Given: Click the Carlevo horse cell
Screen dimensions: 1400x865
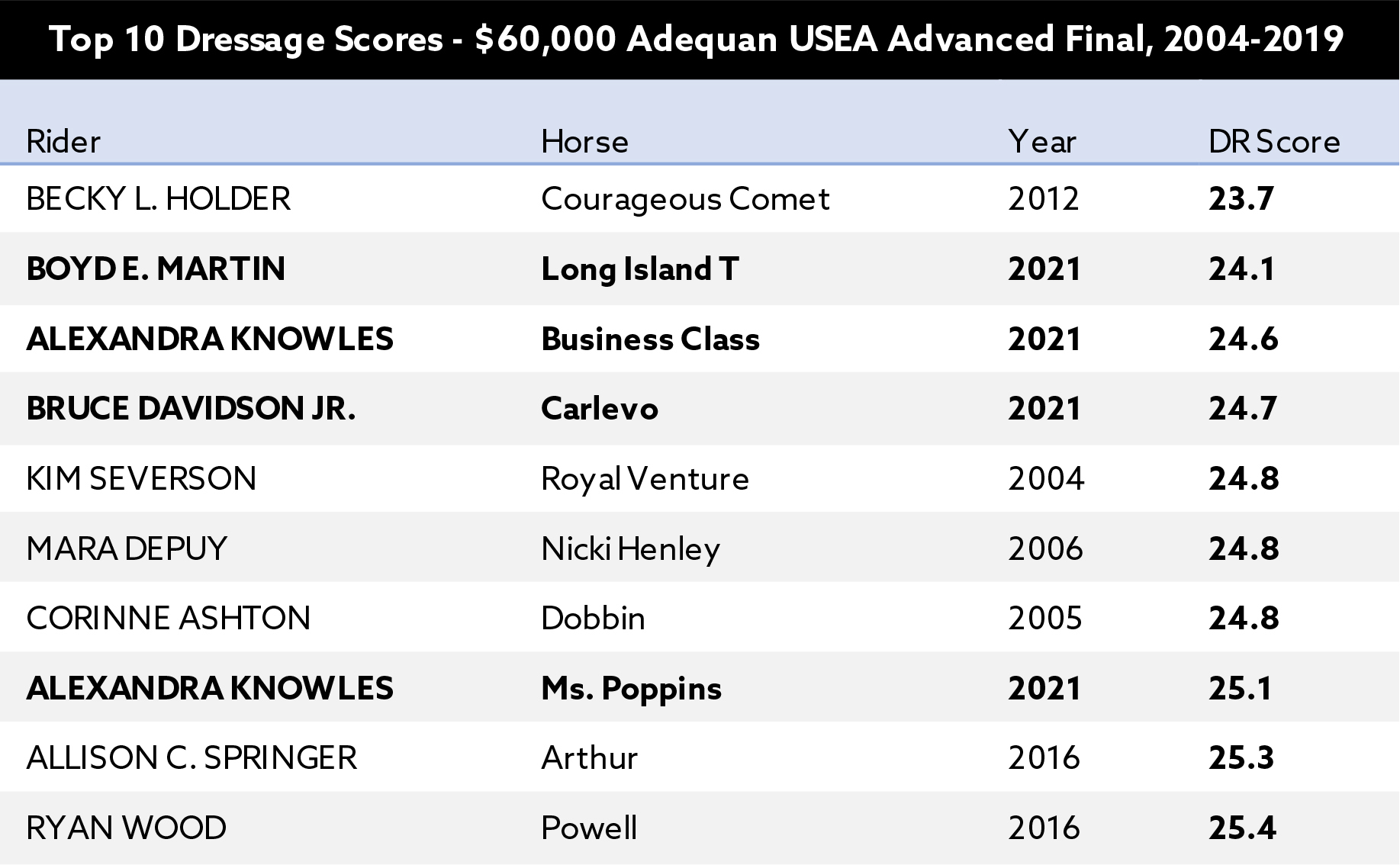Looking at the screenshot, I should 600,409.
